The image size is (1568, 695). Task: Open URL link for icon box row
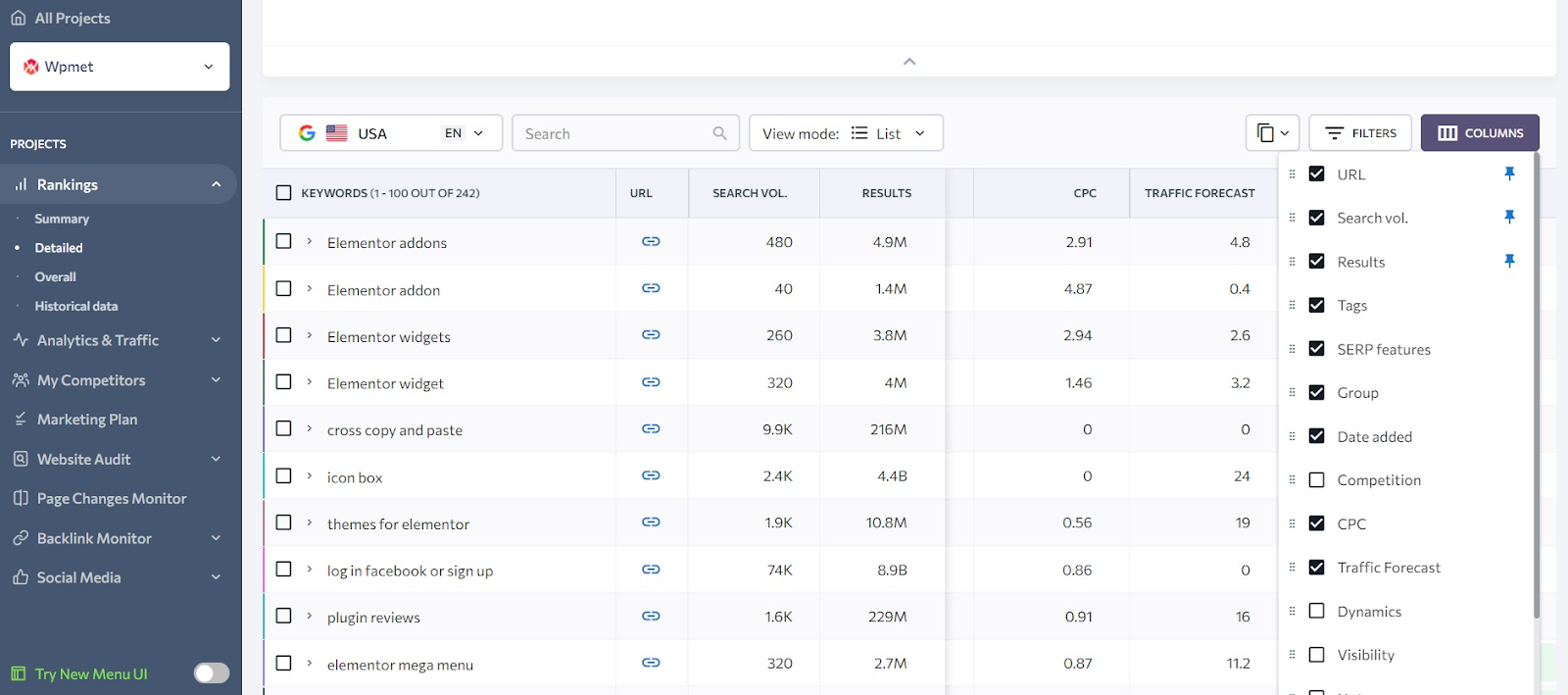[651, 475]
